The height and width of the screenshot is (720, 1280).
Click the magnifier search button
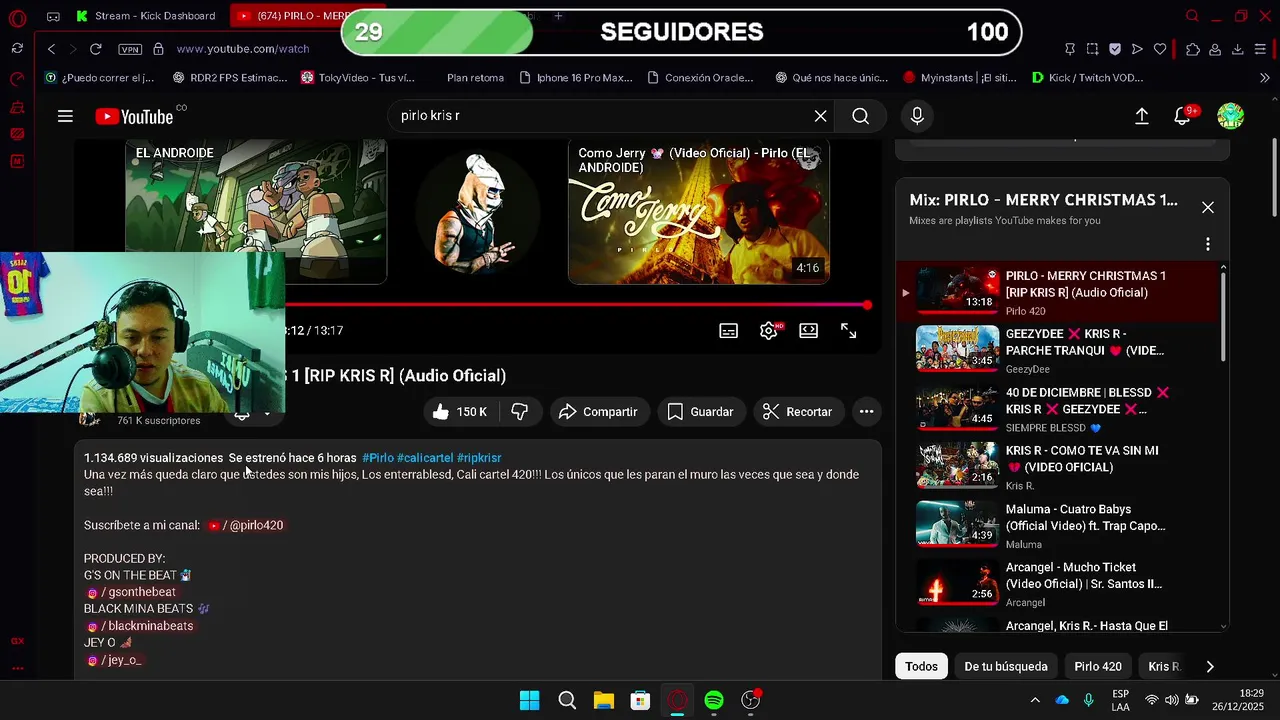[x=860, y=116]
